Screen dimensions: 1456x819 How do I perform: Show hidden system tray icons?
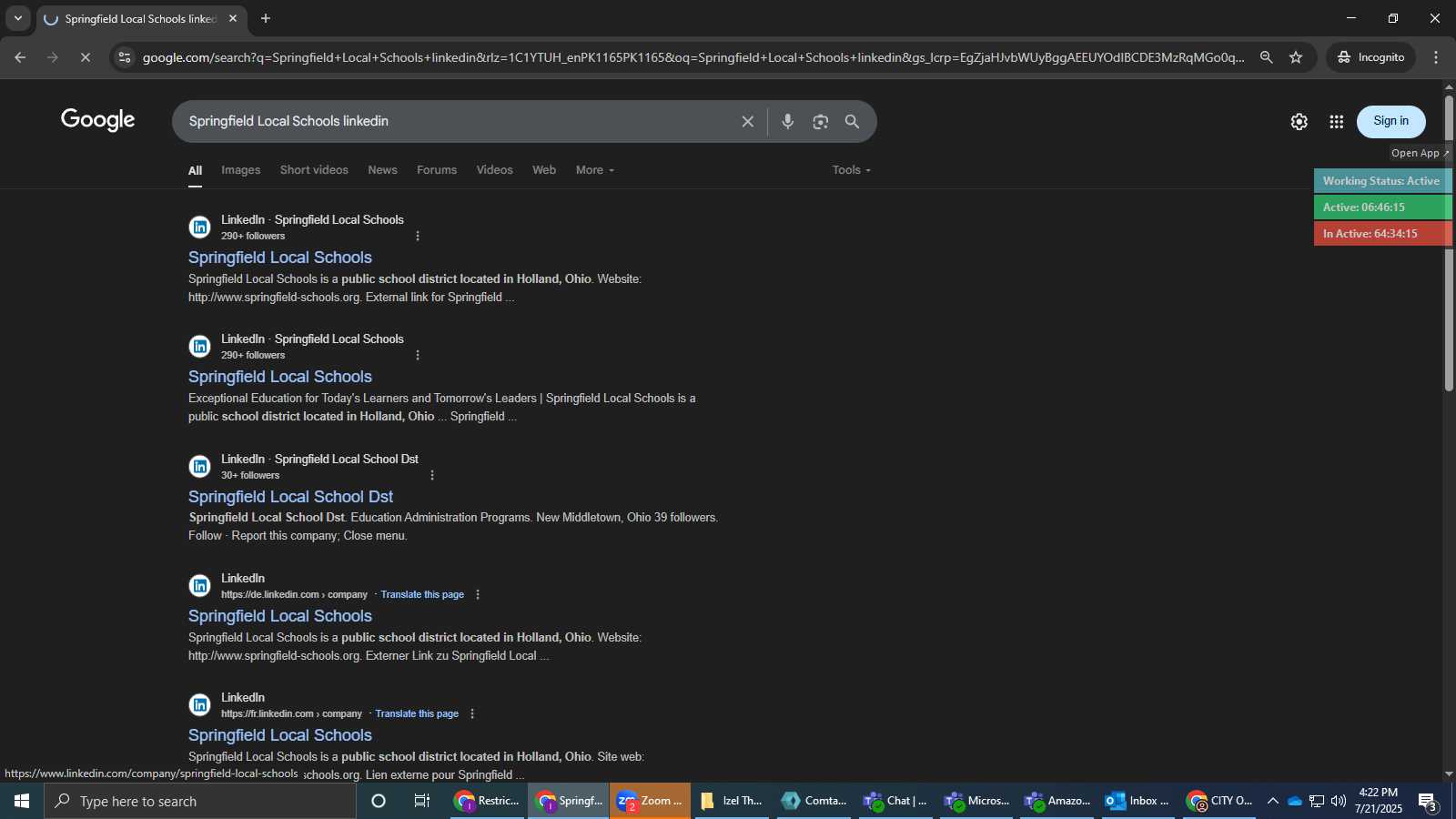(1272, 801)
